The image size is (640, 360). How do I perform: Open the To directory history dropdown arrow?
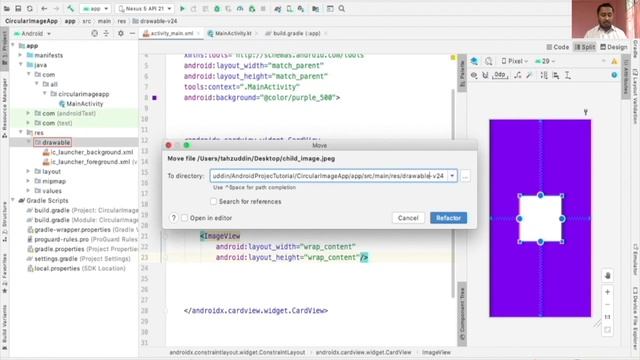pos(452,176)
